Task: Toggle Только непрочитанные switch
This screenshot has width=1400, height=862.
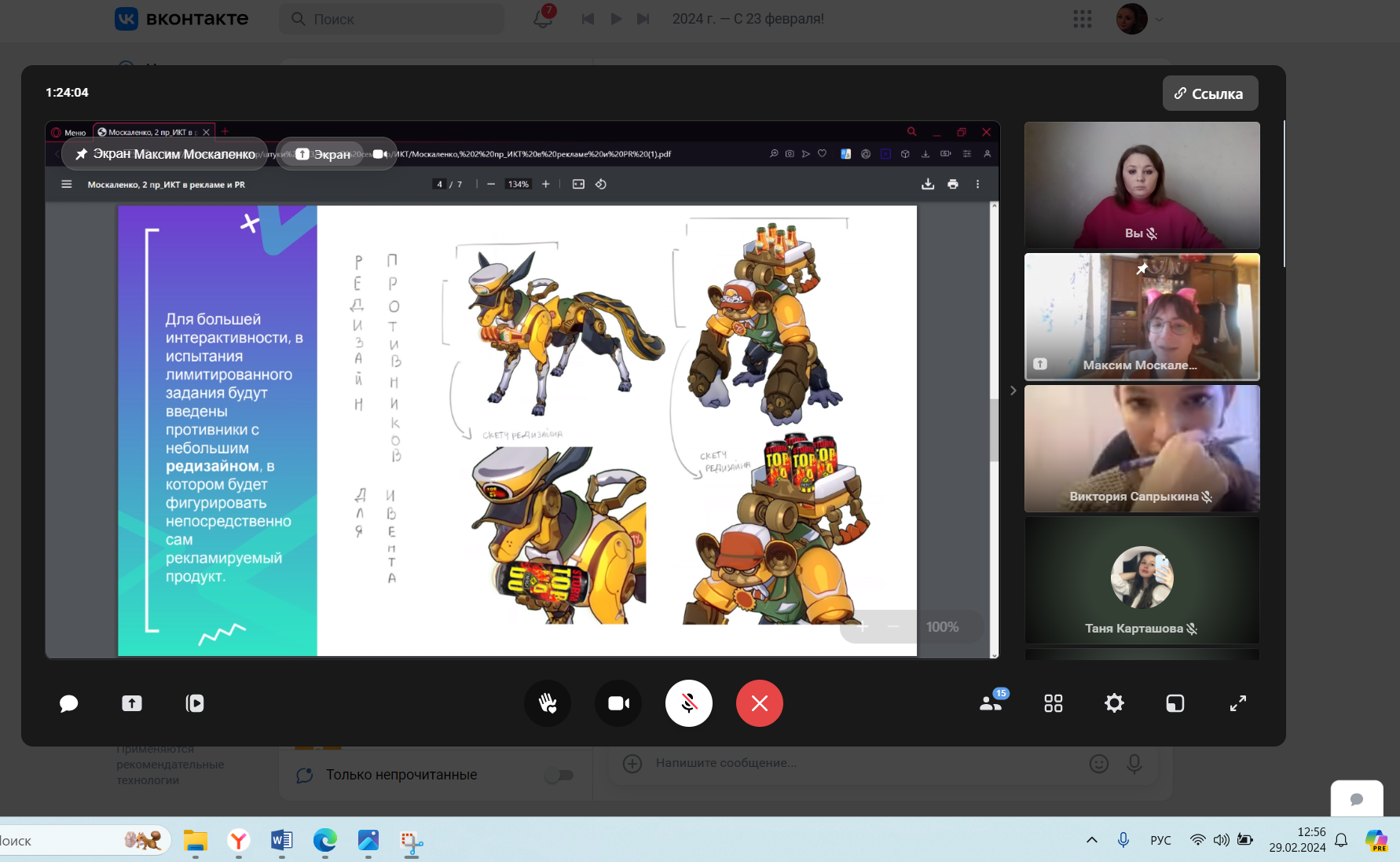Action: click(559, 776)
